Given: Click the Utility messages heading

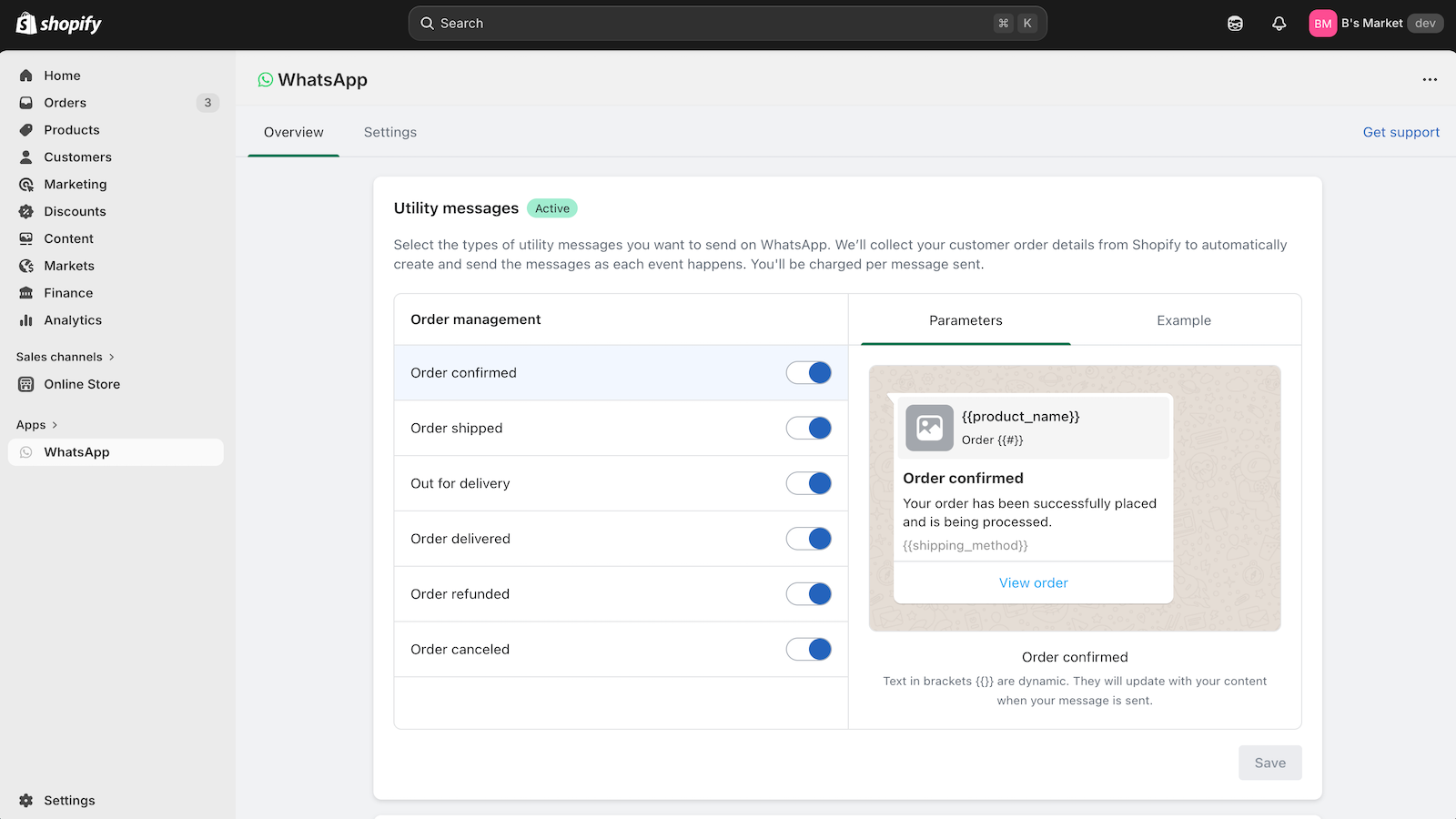Looking at the screenshot, I should tap(456, 208).
